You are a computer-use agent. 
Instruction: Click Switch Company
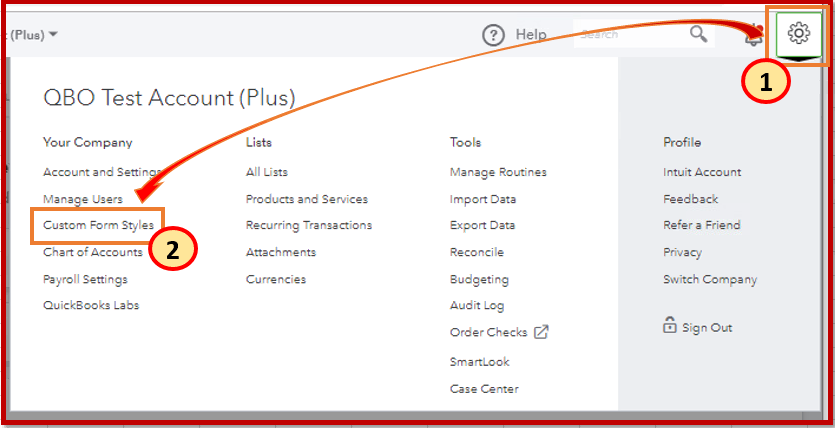pos(709,279)
